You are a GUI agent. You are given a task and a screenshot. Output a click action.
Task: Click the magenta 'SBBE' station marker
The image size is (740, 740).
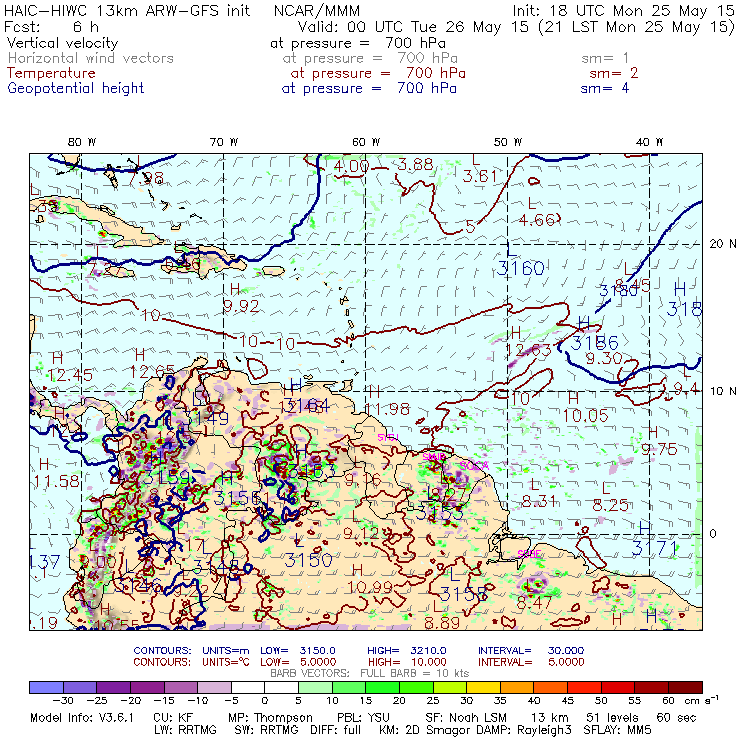pyautogui.click(x=529, y=554)
